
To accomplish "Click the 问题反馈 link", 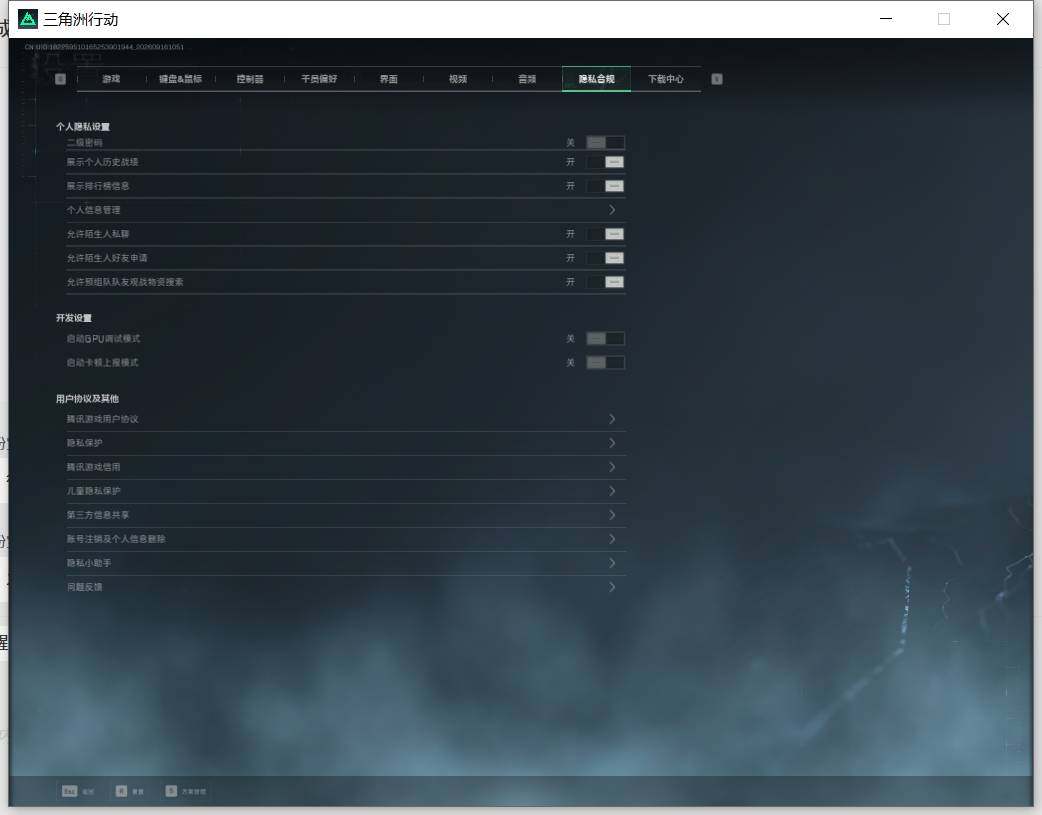I will pos(346,587).
